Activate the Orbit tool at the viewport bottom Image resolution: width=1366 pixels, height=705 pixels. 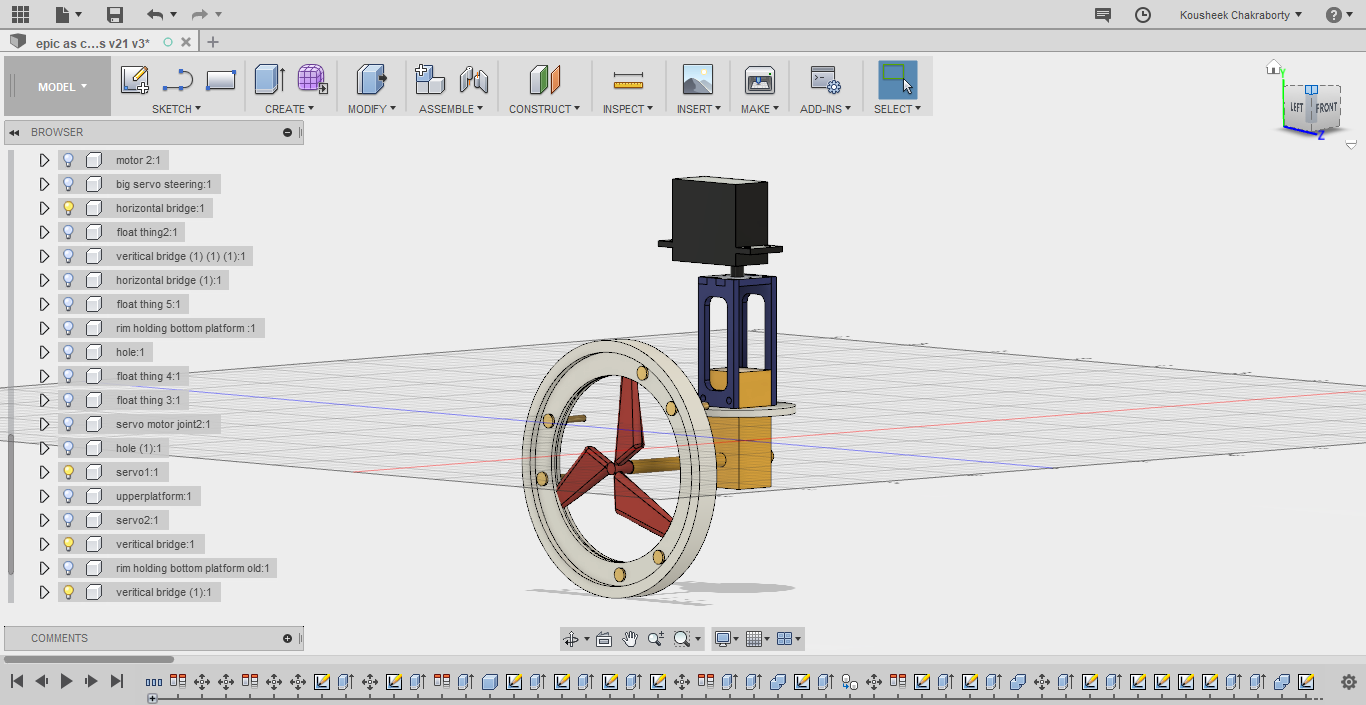(x=571, y=638)
